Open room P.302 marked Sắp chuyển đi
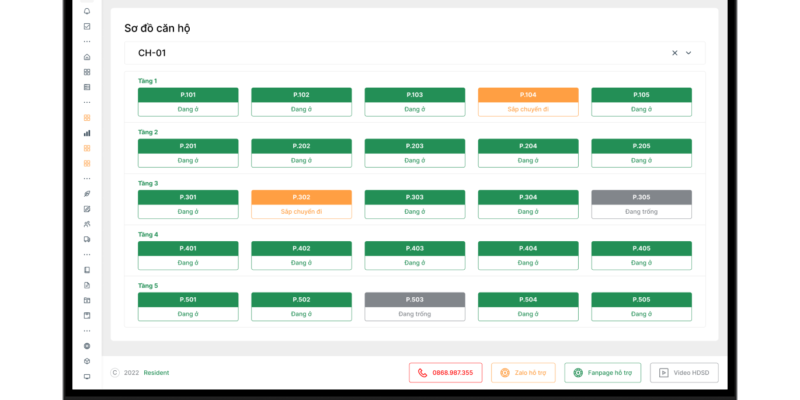Viewport: 800px width, 400px height. 301,204
